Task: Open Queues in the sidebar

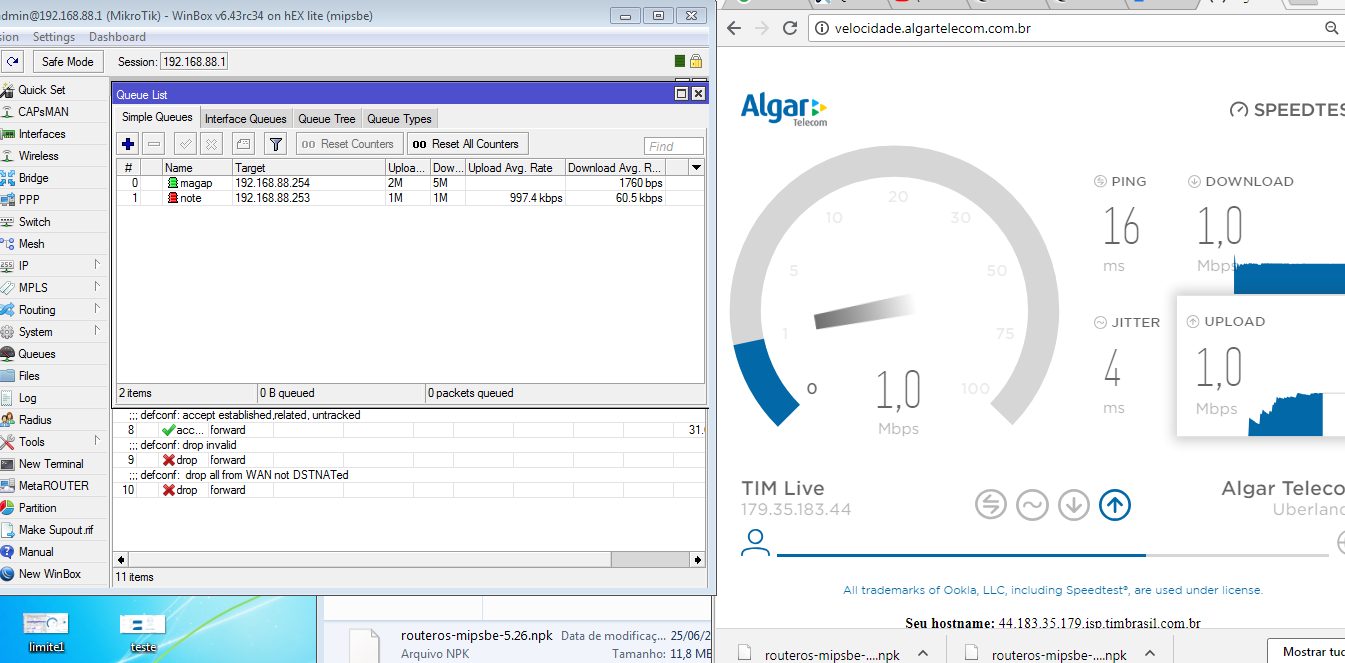Action: (37, 354)
